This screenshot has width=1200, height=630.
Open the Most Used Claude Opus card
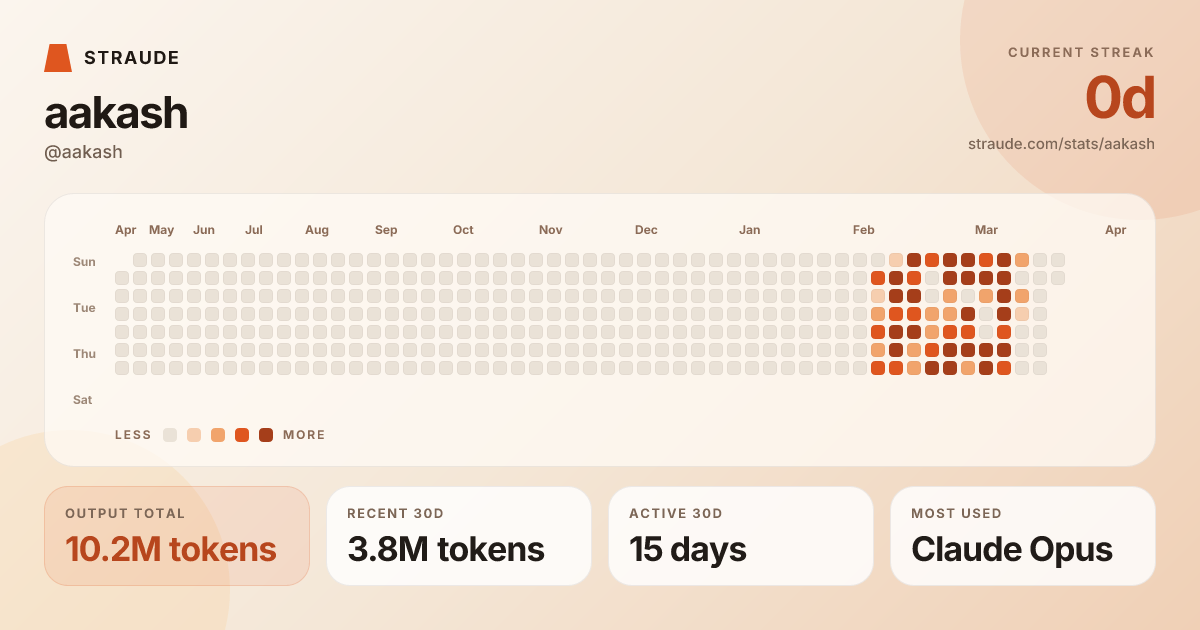[x=1023, y=536]
